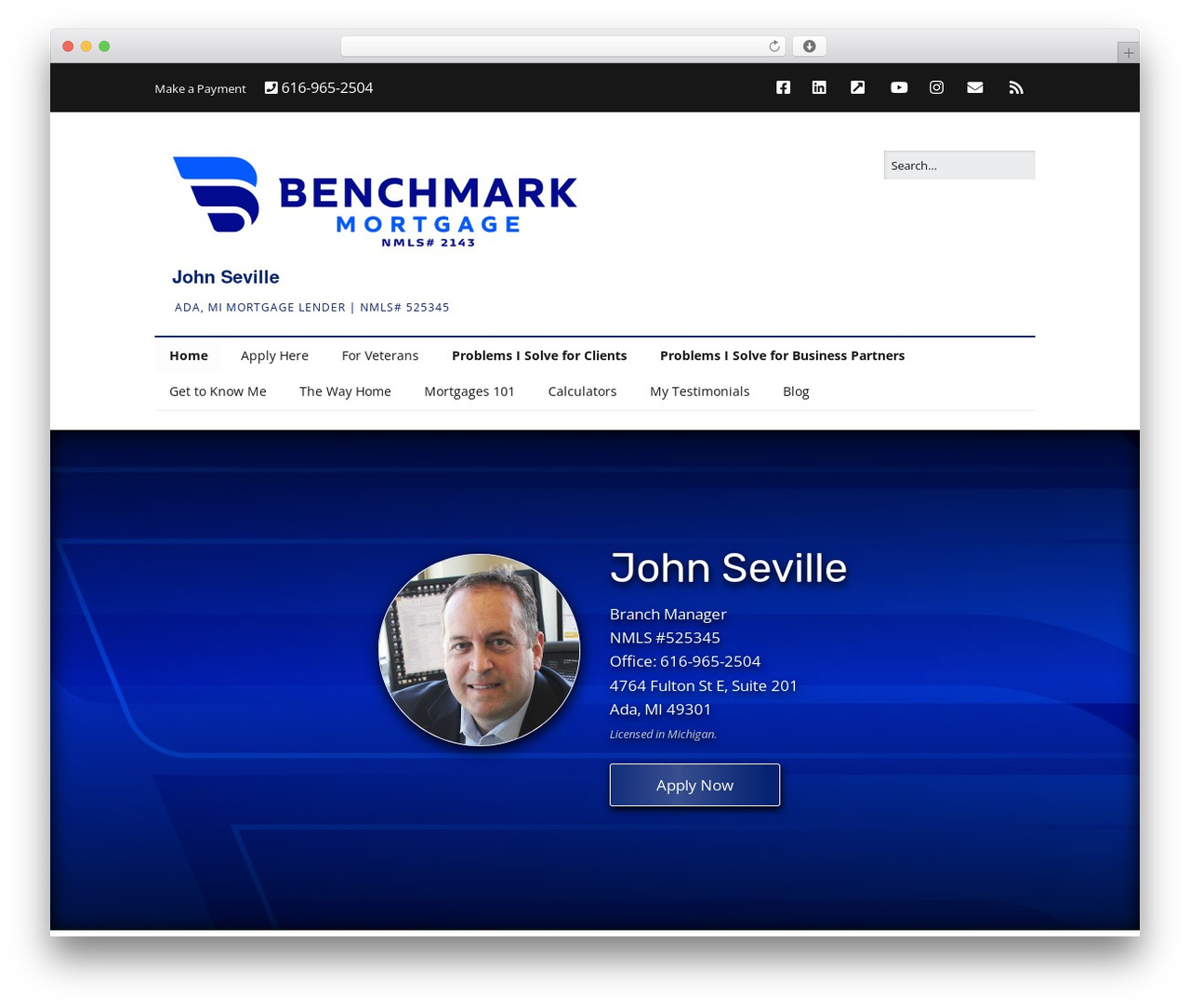Click the Apply Now button
Viewport: 1190px width, 1008px height.
(x=694, y=785)
